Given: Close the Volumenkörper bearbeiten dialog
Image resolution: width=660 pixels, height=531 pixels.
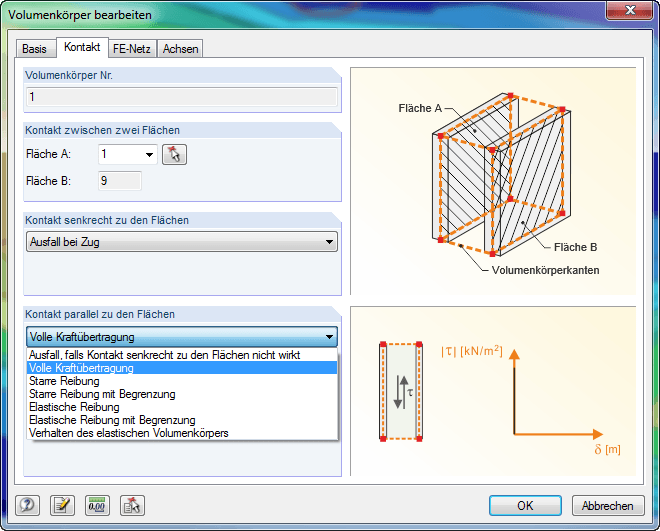Looking at the screenshot, I should pyautogui.click(x=630, y=10).
